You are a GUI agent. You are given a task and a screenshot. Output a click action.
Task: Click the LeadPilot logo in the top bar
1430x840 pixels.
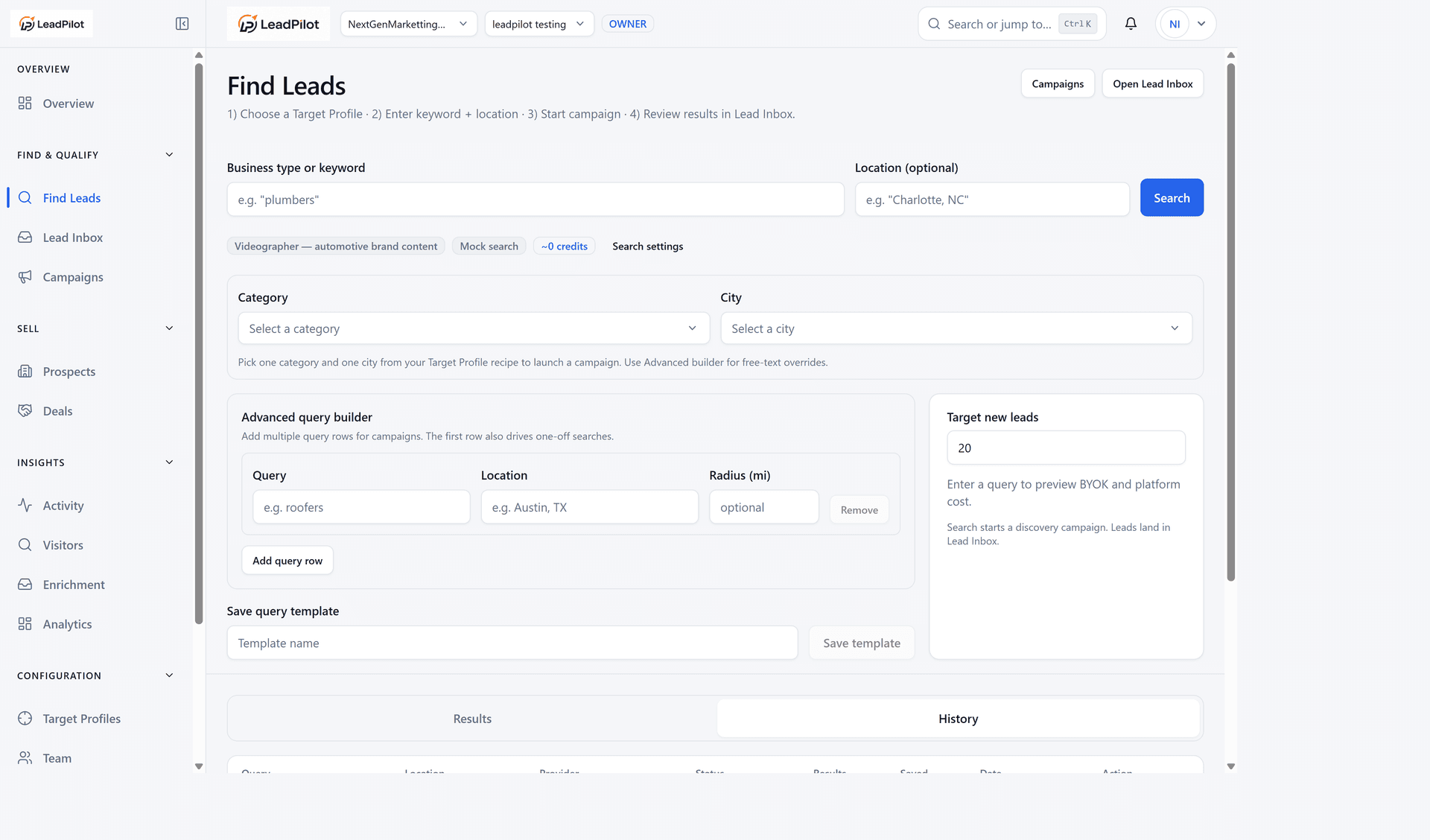point(279,24)
